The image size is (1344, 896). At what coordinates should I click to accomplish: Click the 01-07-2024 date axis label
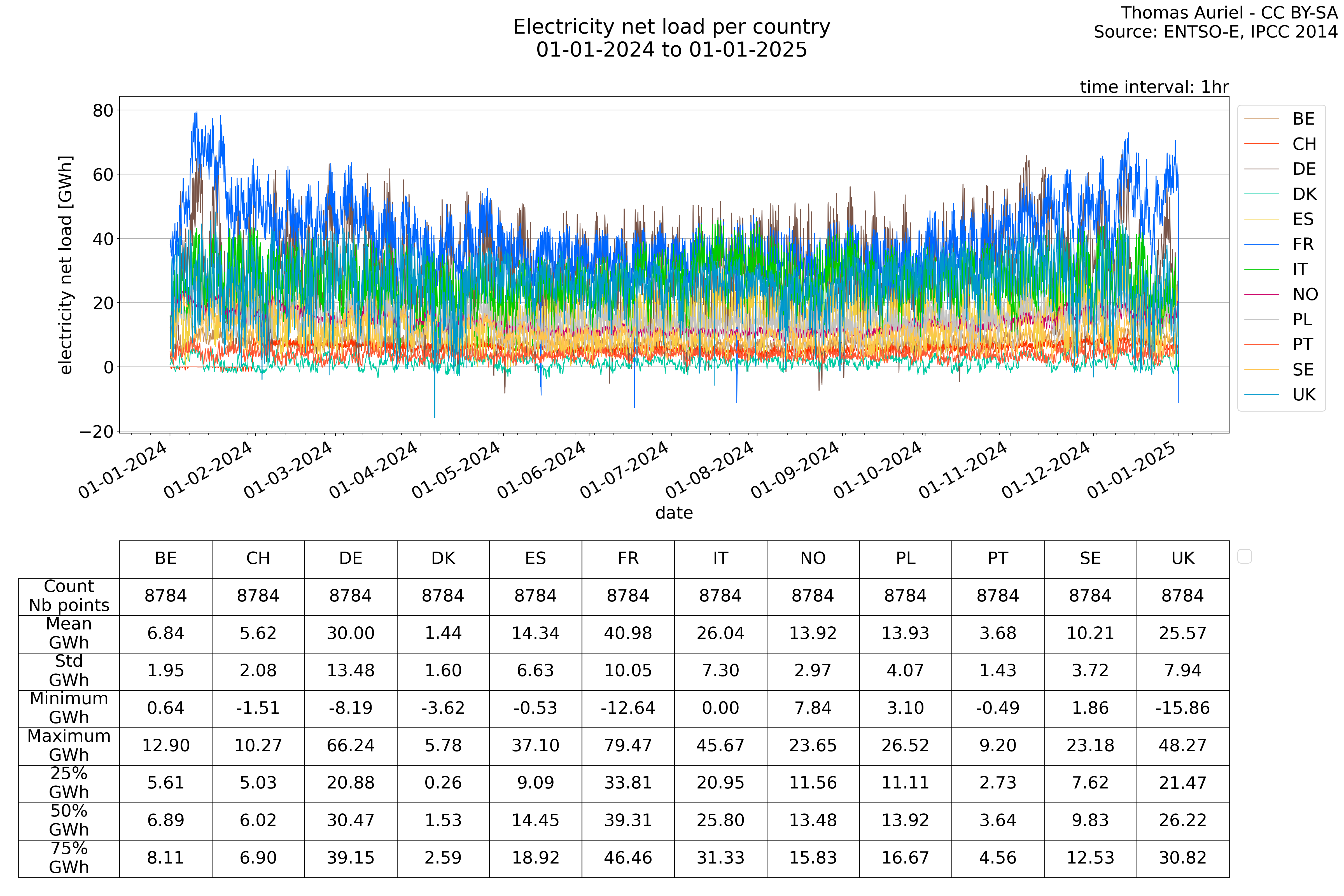(x=625, y=470)
